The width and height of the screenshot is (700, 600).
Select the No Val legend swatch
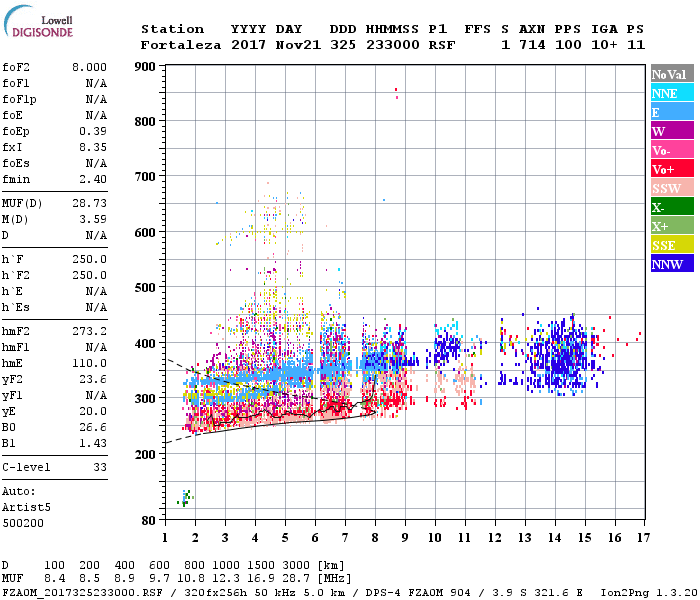click(672, 74)
